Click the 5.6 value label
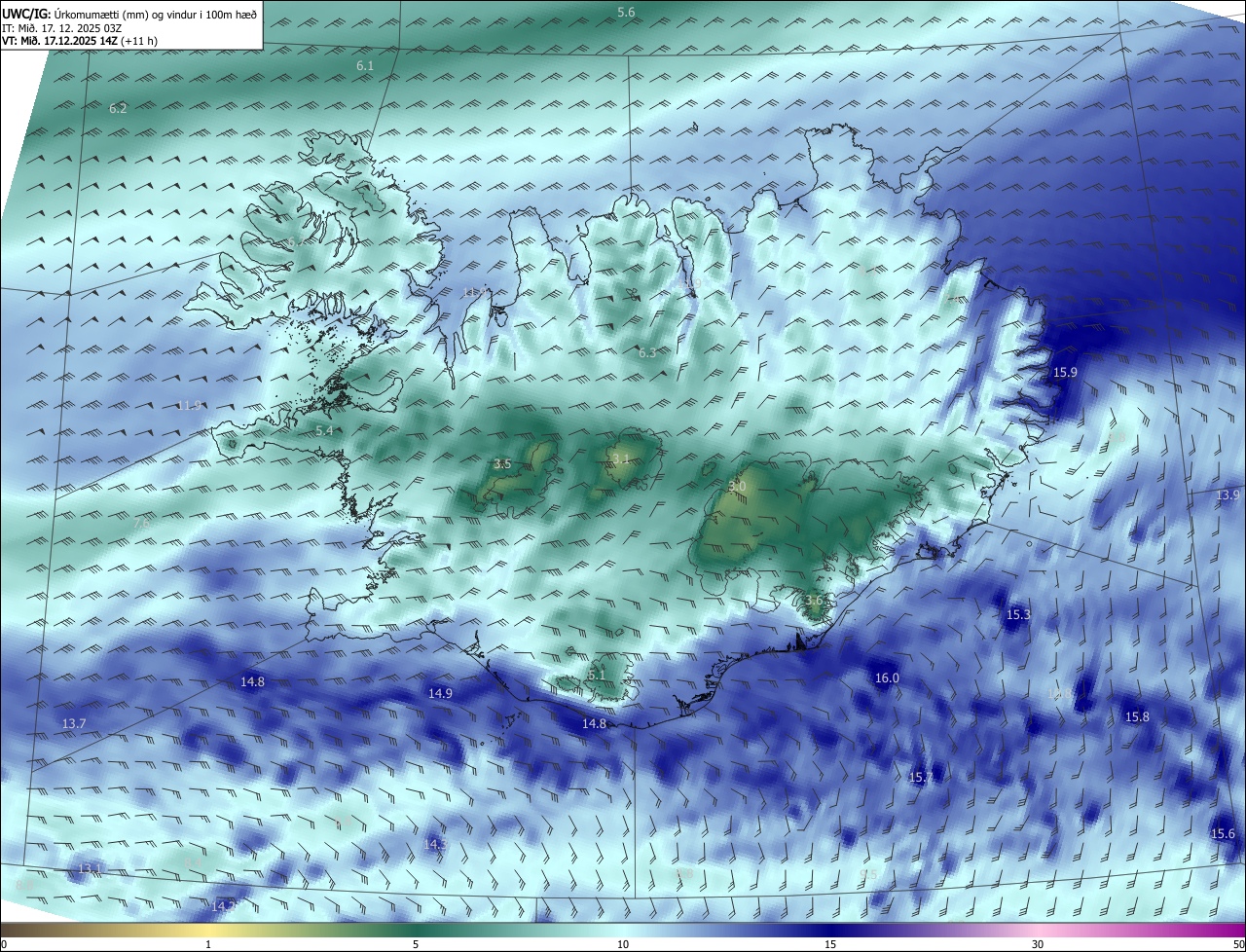Image resolution: width=1246 pixels, height=952 pixels. (626, 12)
